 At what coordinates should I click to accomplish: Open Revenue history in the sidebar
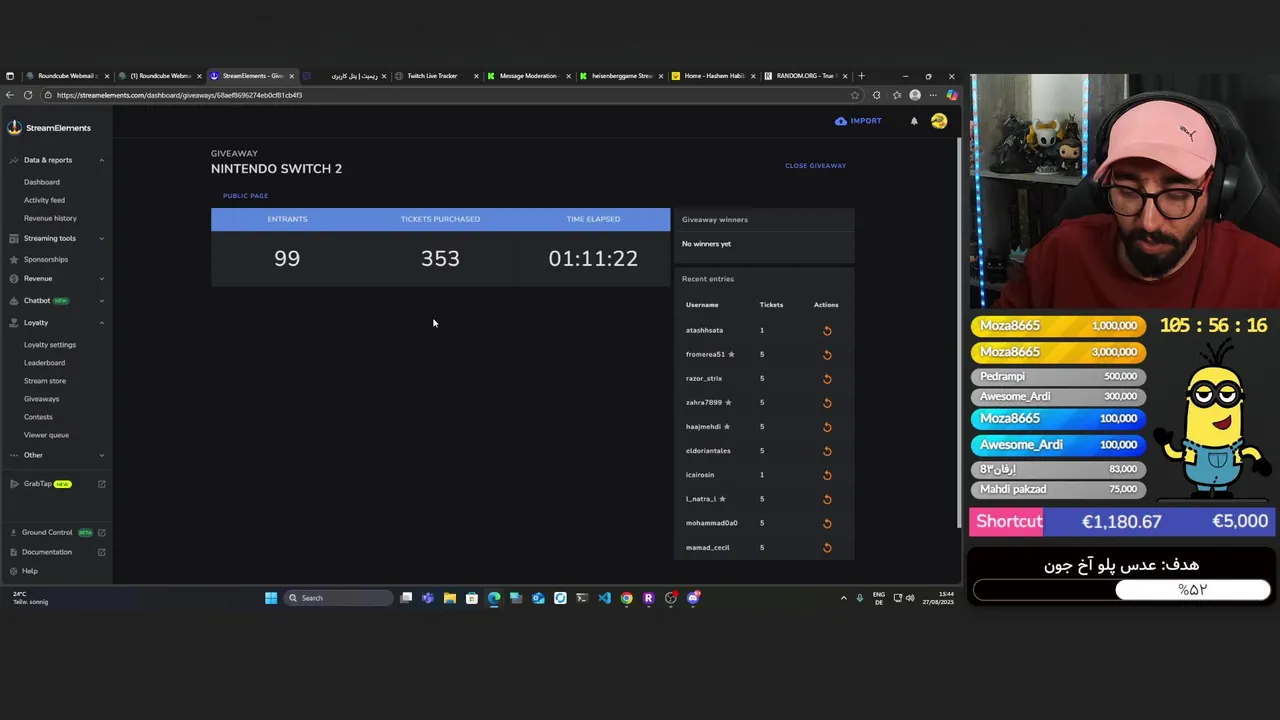[x=50, y=218]
